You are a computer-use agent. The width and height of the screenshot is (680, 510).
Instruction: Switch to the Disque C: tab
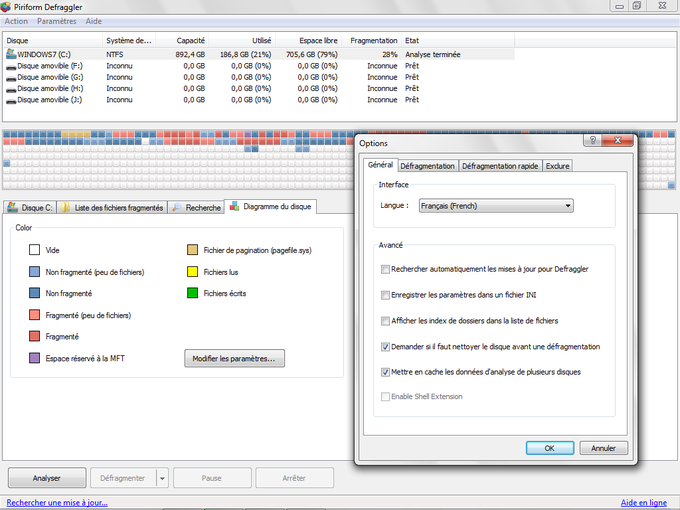pos(30,207)
